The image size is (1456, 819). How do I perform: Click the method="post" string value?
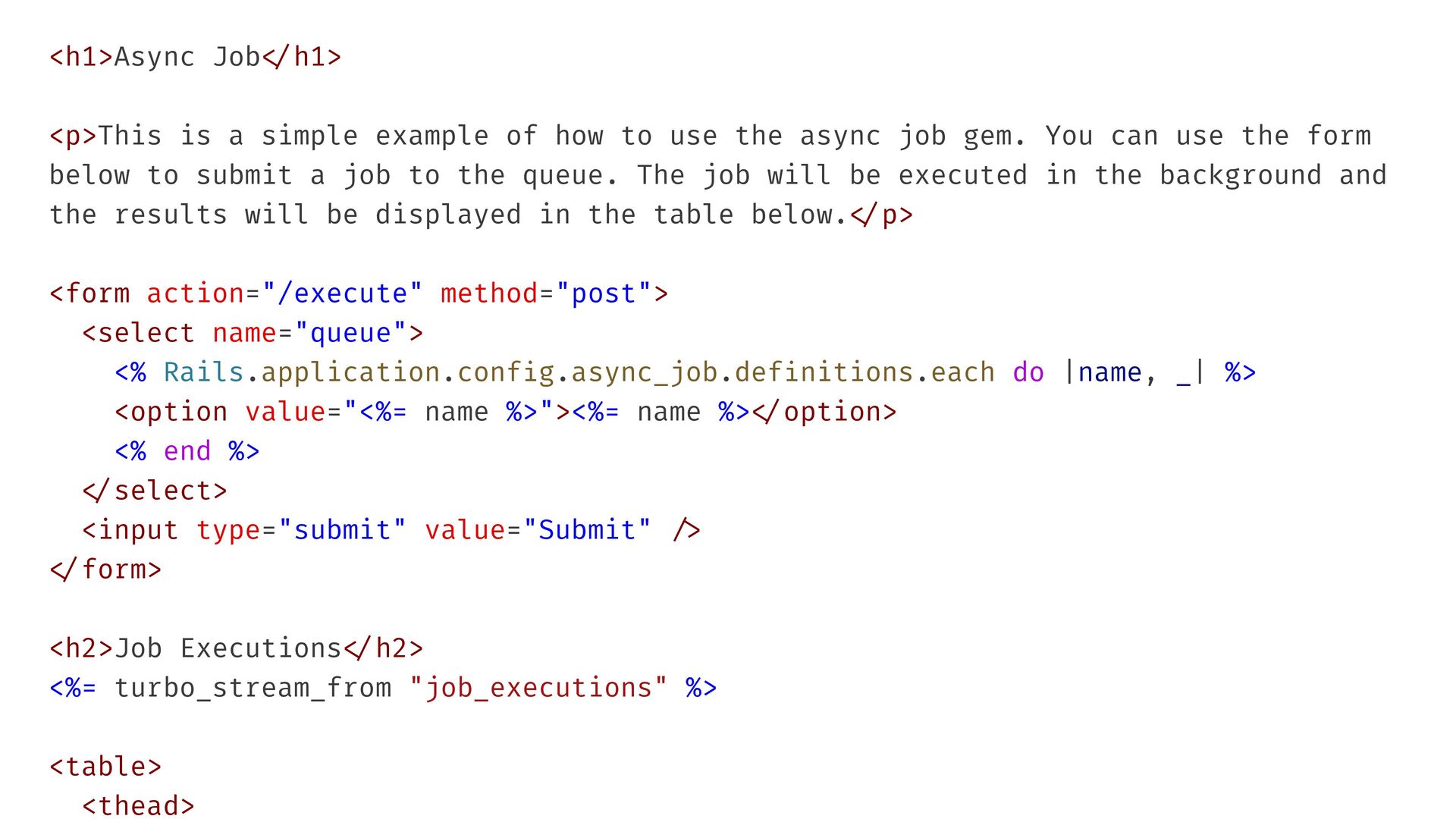coord(604,293)
